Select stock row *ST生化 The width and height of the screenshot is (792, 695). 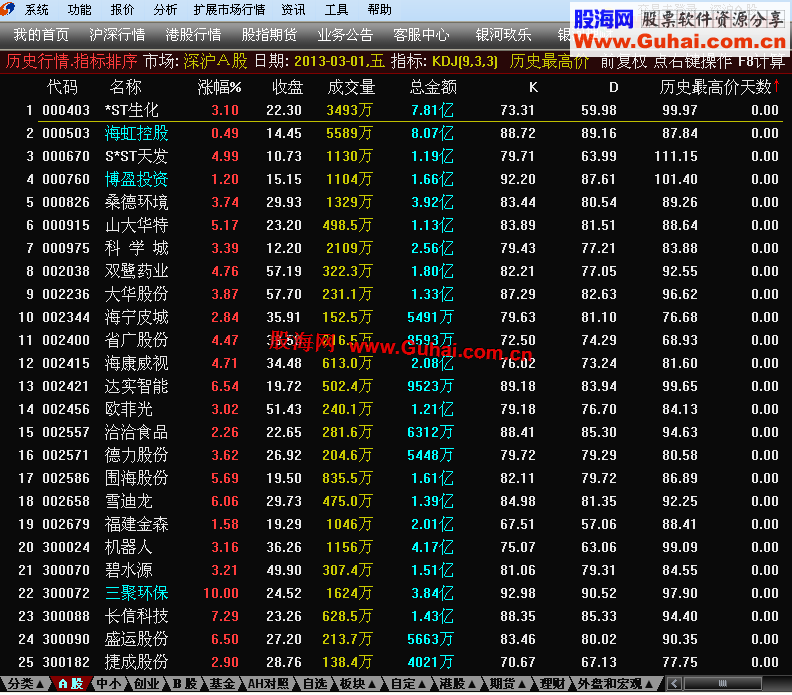[x=396, y=110]
